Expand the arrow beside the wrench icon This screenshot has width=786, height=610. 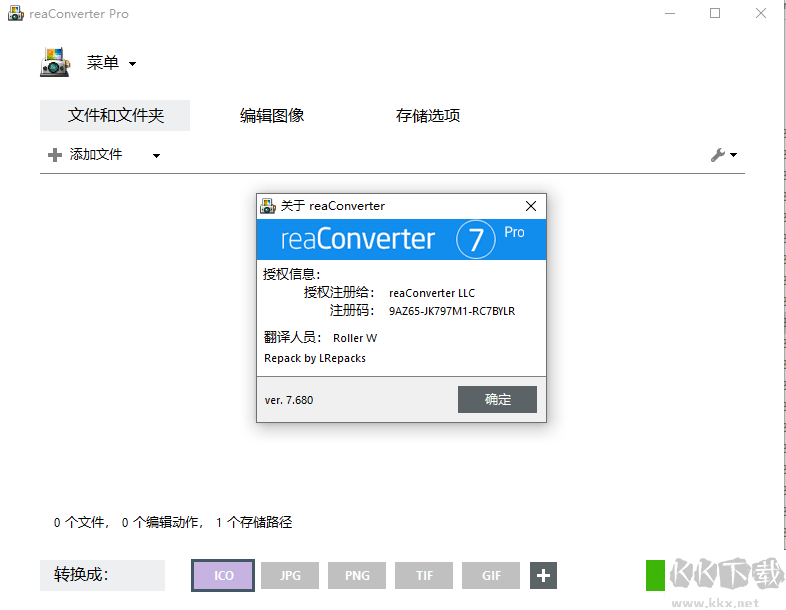[733, 155]
